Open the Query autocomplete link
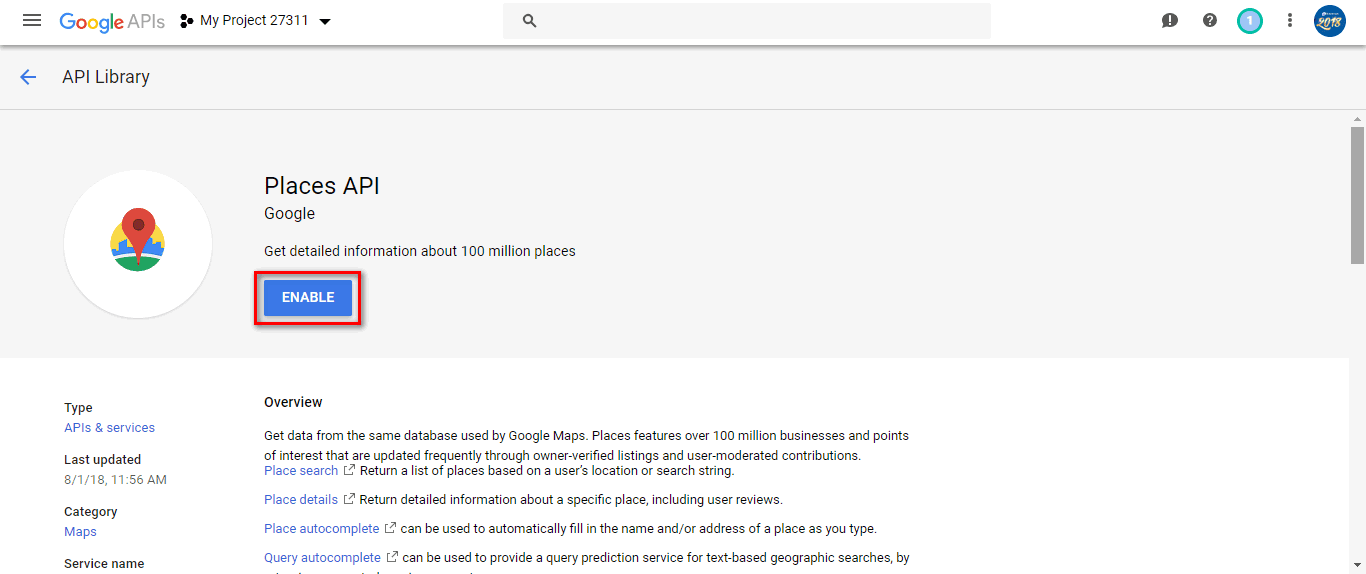Screen dimensions: 1366x574 tap(322, 557)
